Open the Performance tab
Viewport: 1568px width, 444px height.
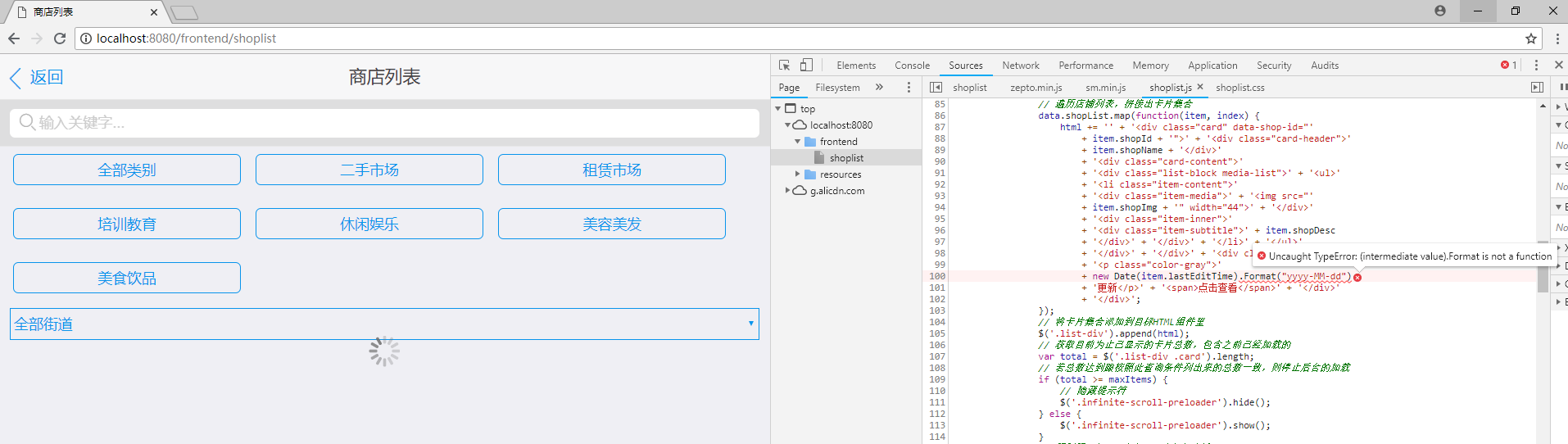pos(1085,66)
